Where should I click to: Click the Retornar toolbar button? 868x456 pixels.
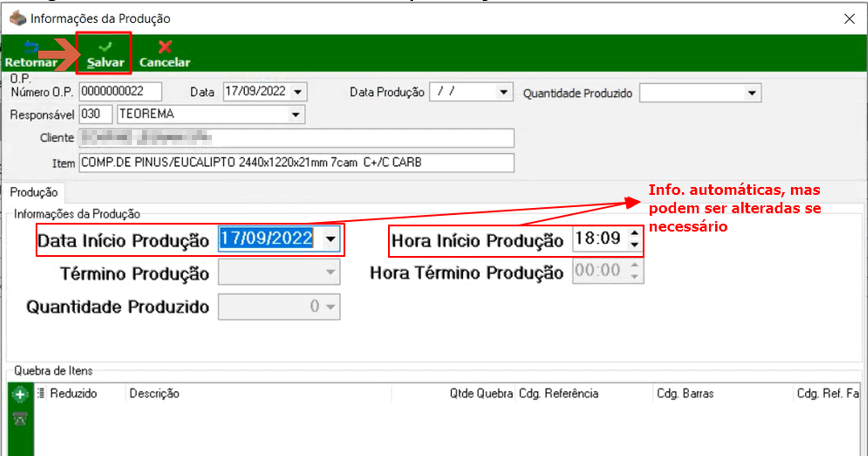click(x=30, y=54)
